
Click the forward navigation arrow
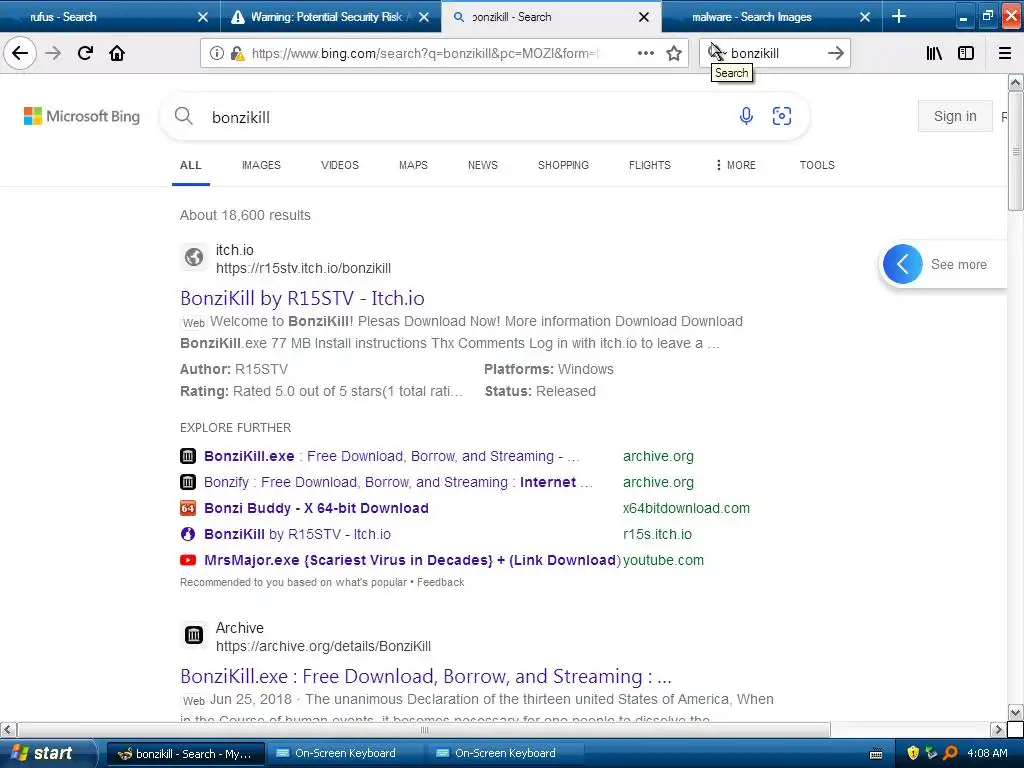[53, 53]
